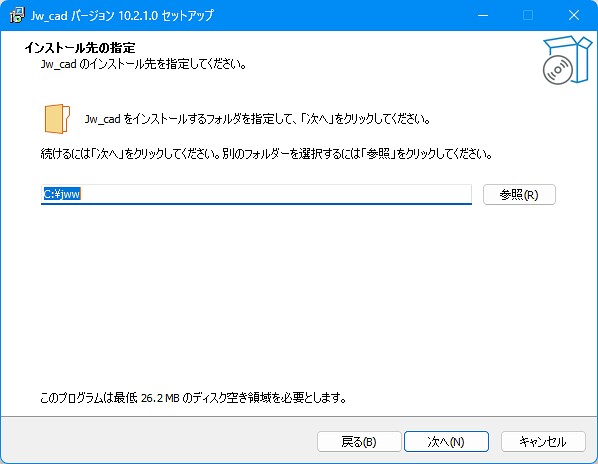
Task: Click the title text Jw_cad バージョン 10.2.1.0 セットアップ
Action: click(x=122, y=15)
